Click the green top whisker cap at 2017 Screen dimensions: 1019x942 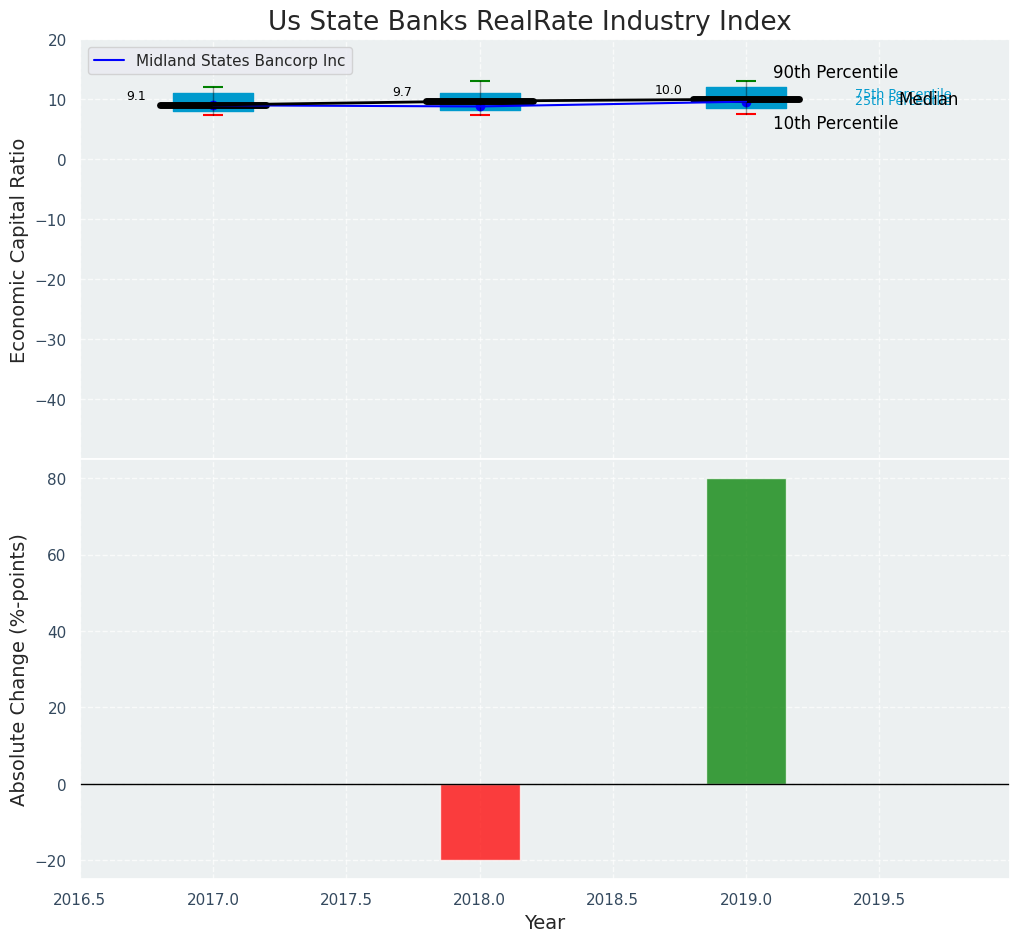click(213, 87)
